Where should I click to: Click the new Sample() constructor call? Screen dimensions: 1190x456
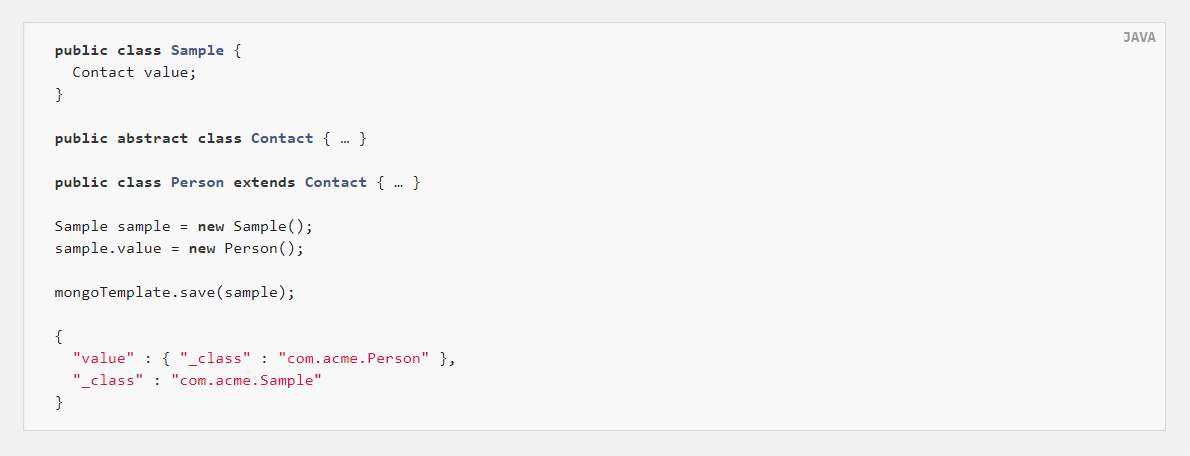pyautogui.click(x=255, y=227)
